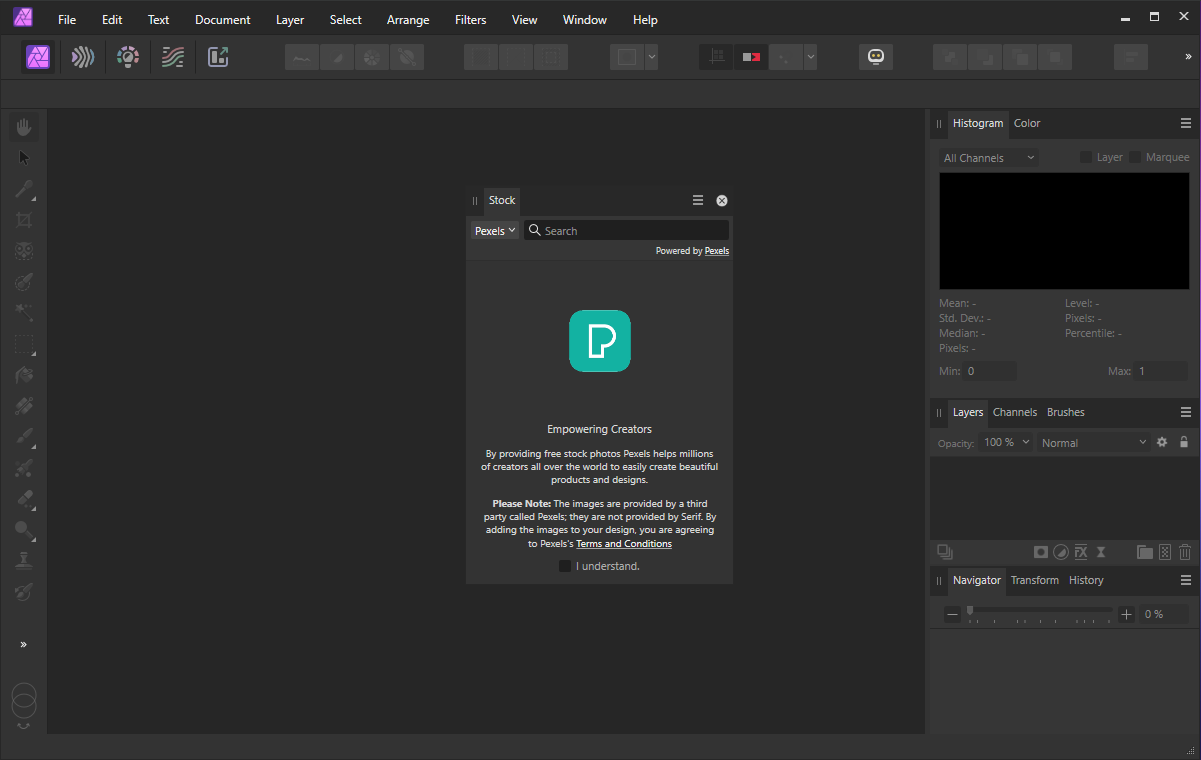Enable the Layer checkbox in Histogram
The height and width of the screenshot is (760, 1201).
(1086, 157)
